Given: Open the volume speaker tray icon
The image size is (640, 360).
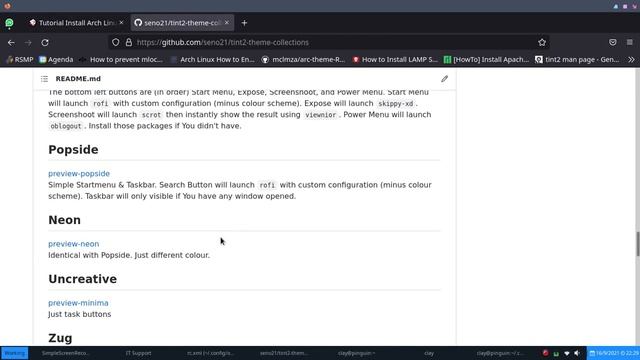Looking at the screenshot, I should click(577, 353).
